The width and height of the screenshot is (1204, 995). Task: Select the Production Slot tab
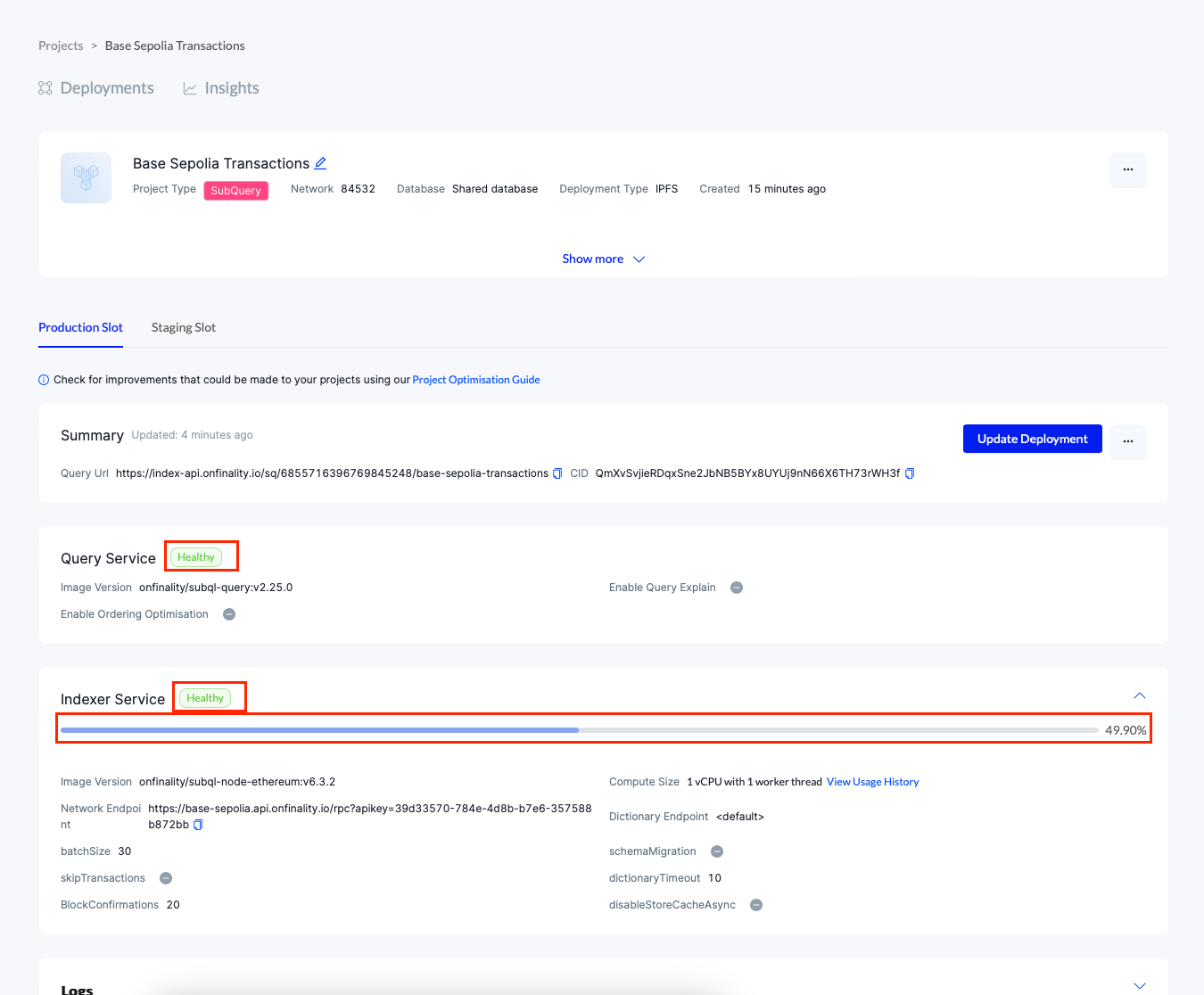coord(79,327)
